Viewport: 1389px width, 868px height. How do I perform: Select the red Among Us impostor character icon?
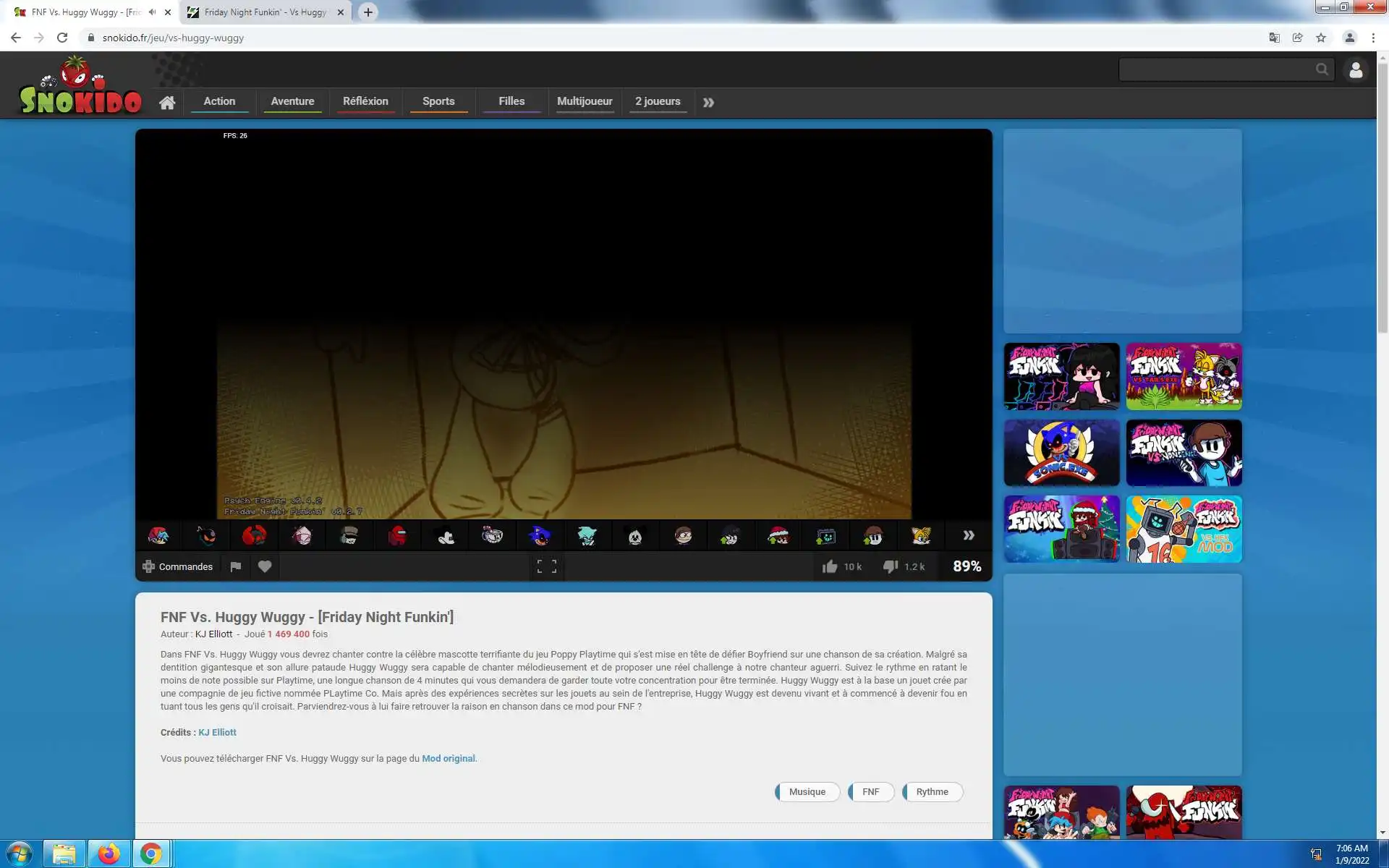(x=397, y=536)
